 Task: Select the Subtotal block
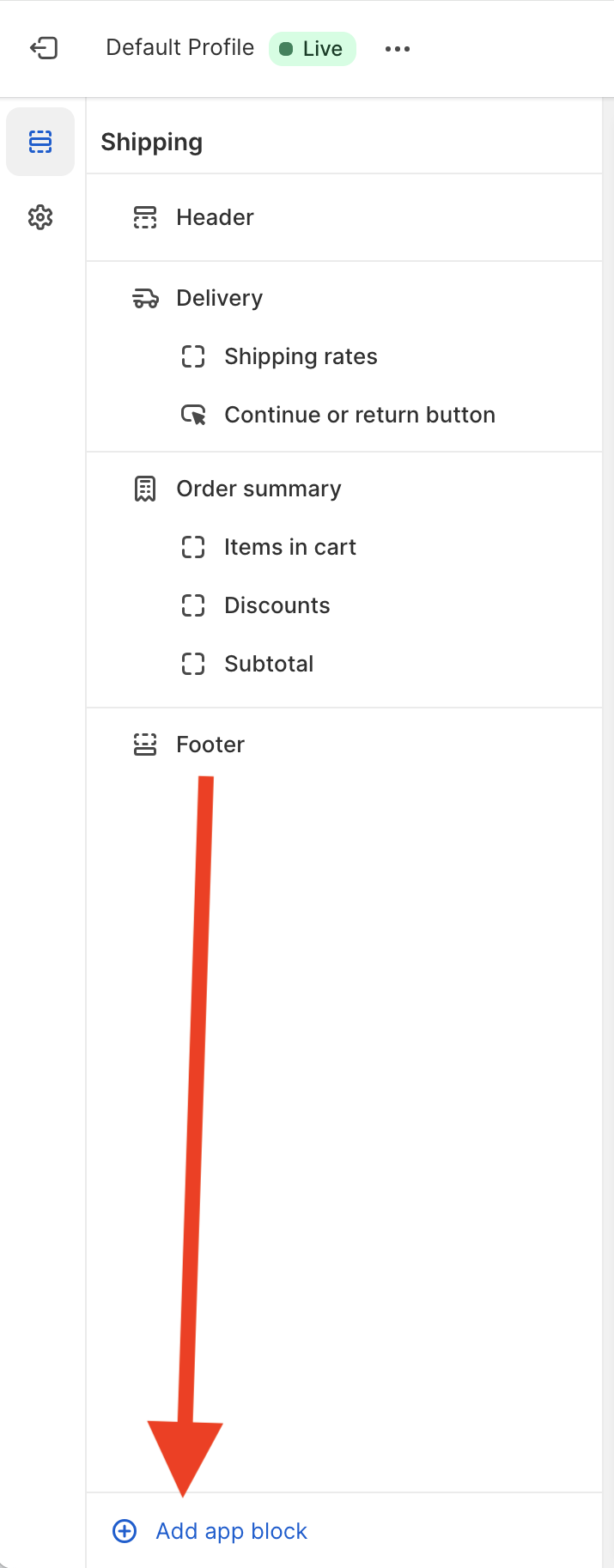point(343,664)
